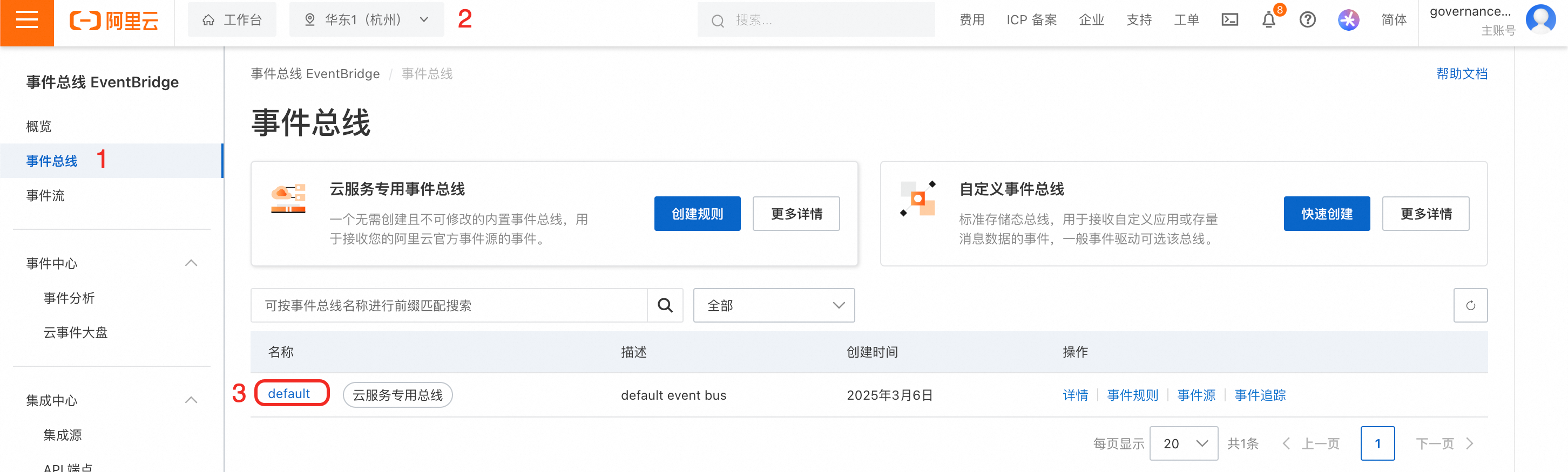Open the orange hamburger main menu
This screenshot has width=1568, height=472.
(27, 20)
